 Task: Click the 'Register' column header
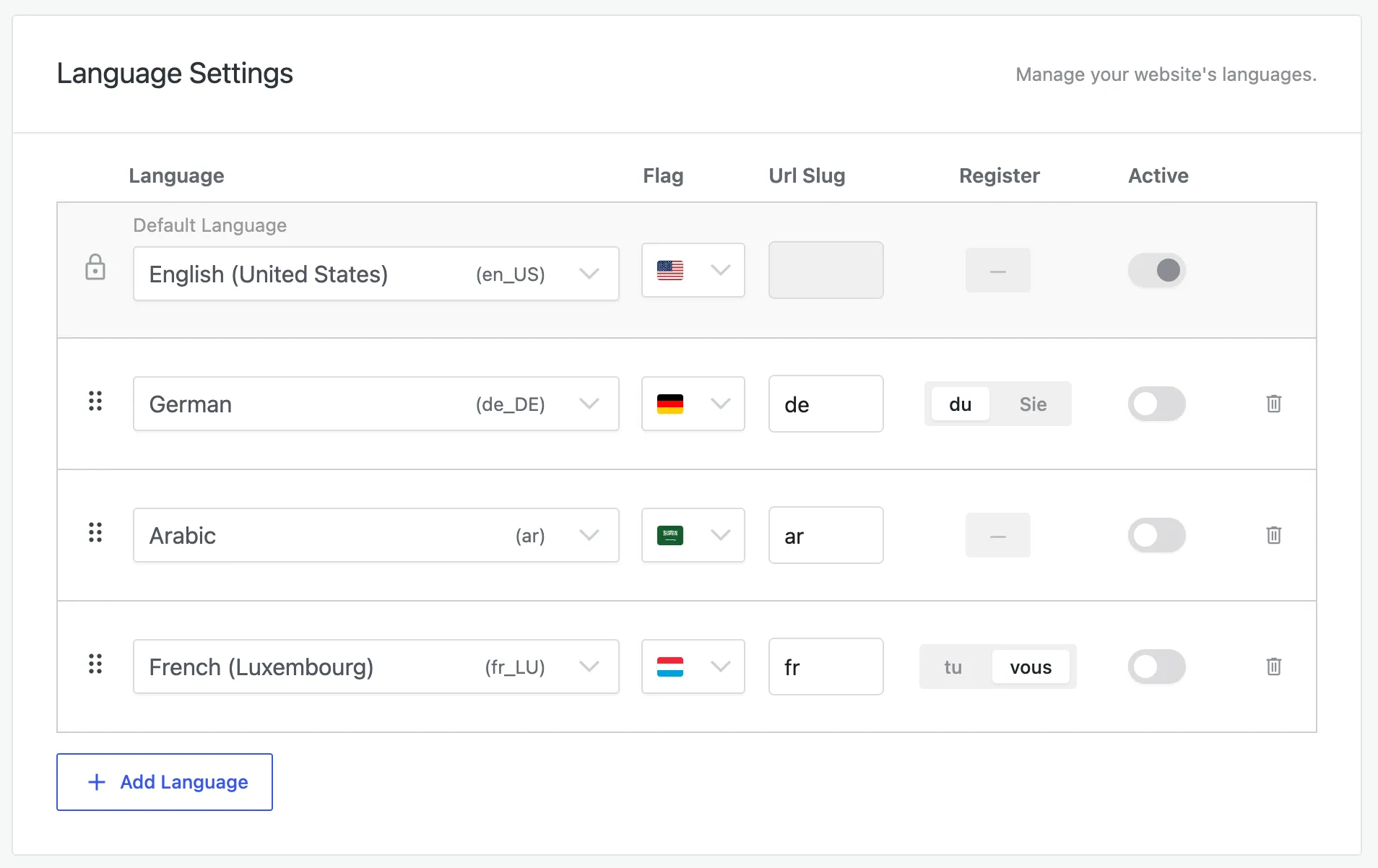pos(1000,175)
